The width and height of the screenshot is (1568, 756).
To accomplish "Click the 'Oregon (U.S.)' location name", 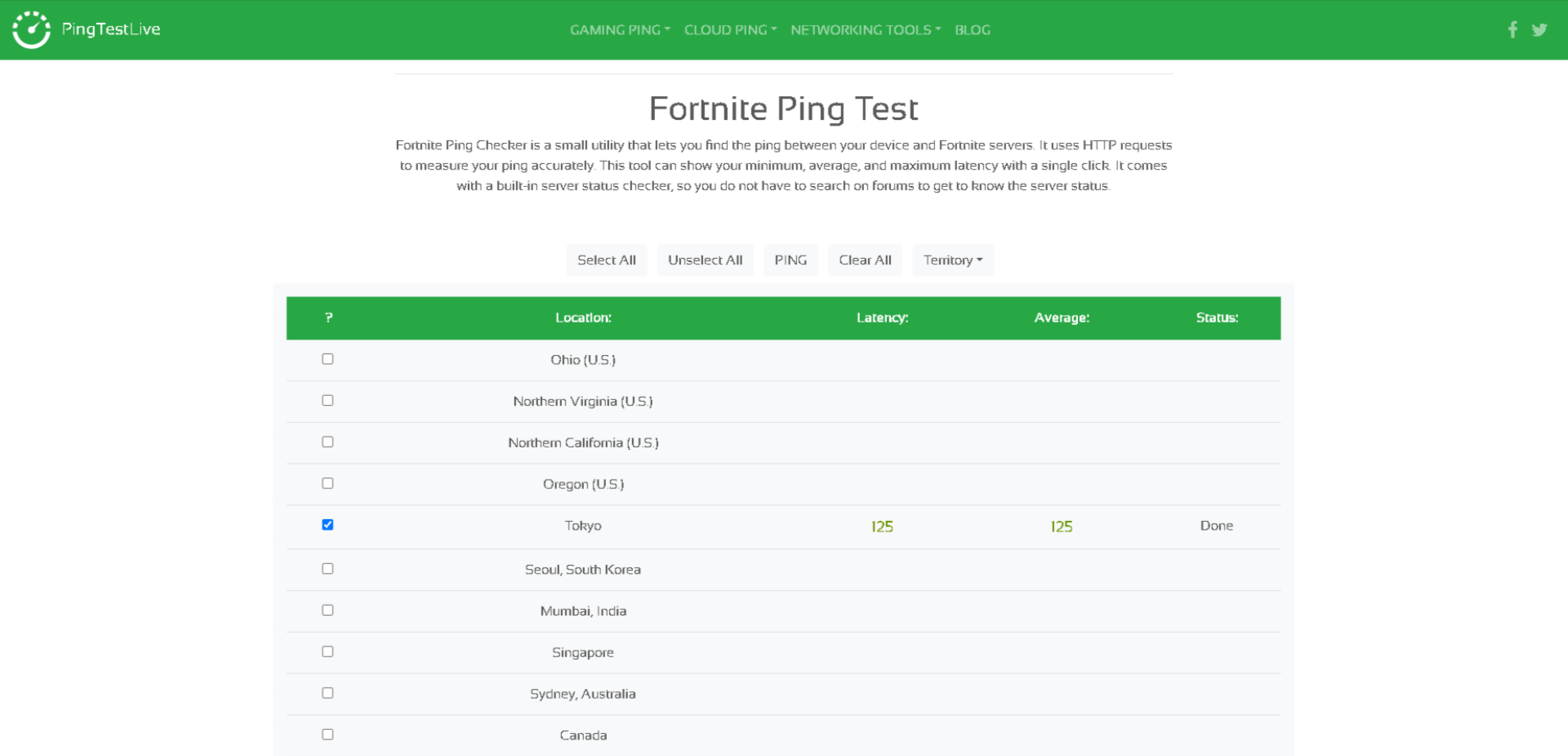I will pos(583,484).
